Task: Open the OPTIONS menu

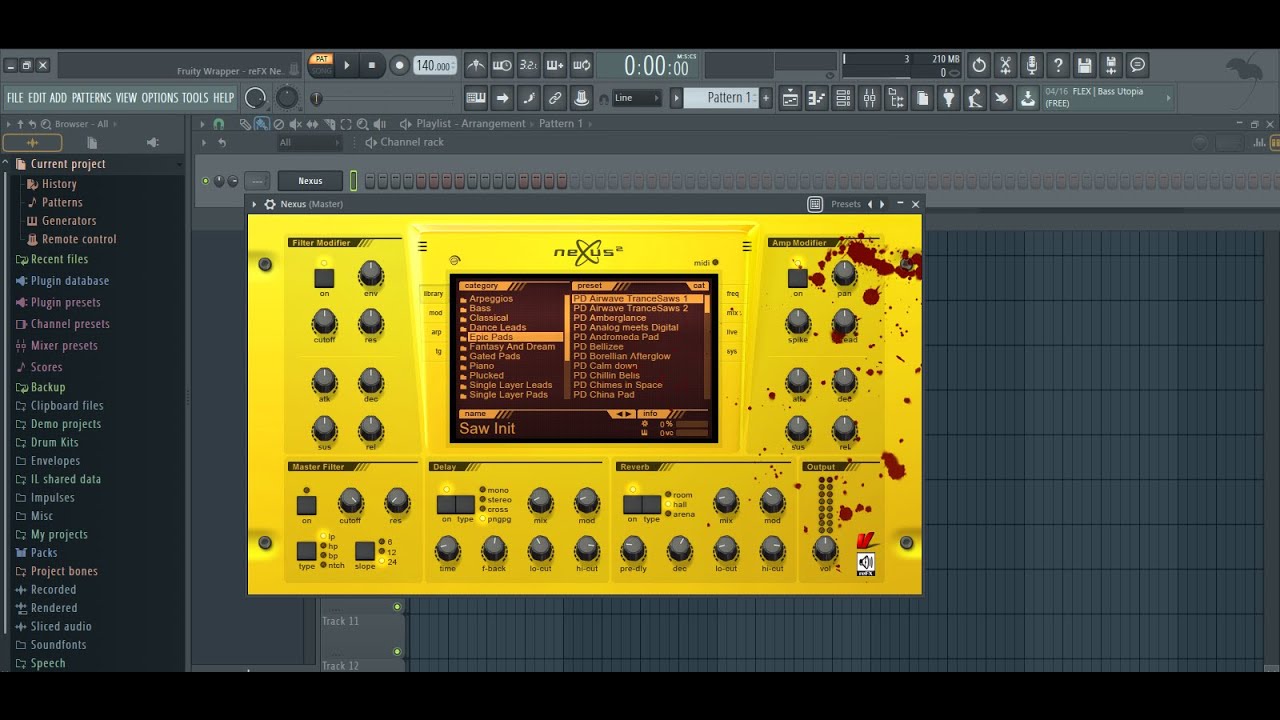Action: tap(160, 98)
